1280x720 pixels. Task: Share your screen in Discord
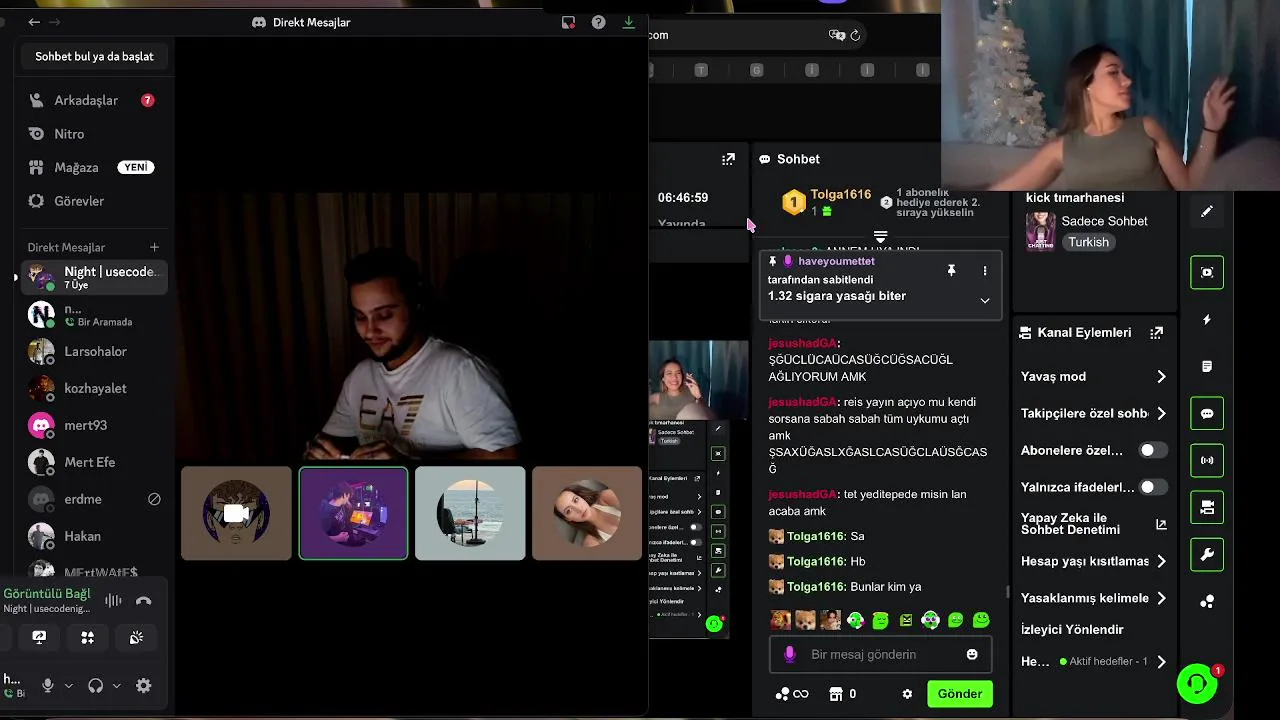click(x=39, y=637)
